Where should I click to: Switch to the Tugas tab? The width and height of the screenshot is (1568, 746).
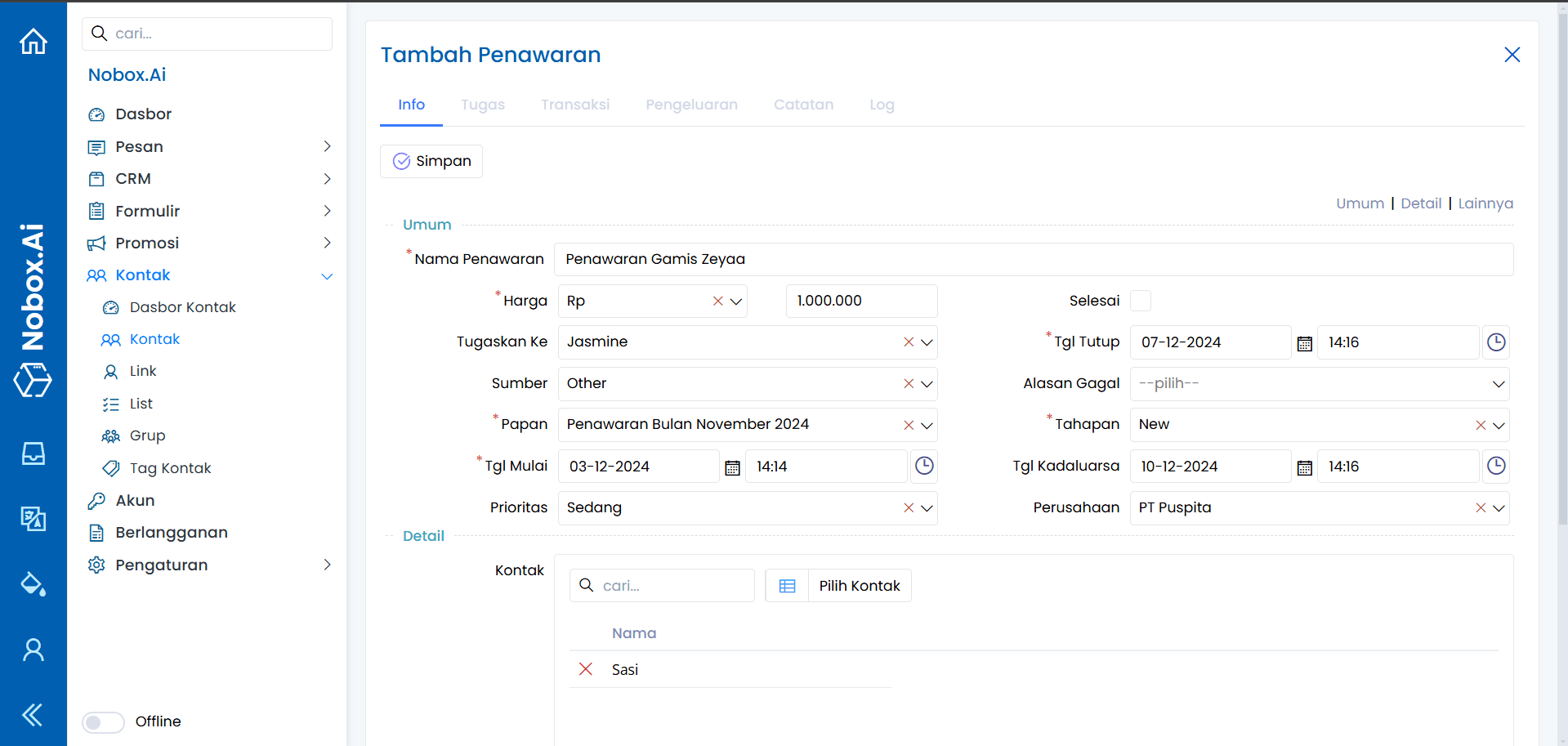coord(483,105)
